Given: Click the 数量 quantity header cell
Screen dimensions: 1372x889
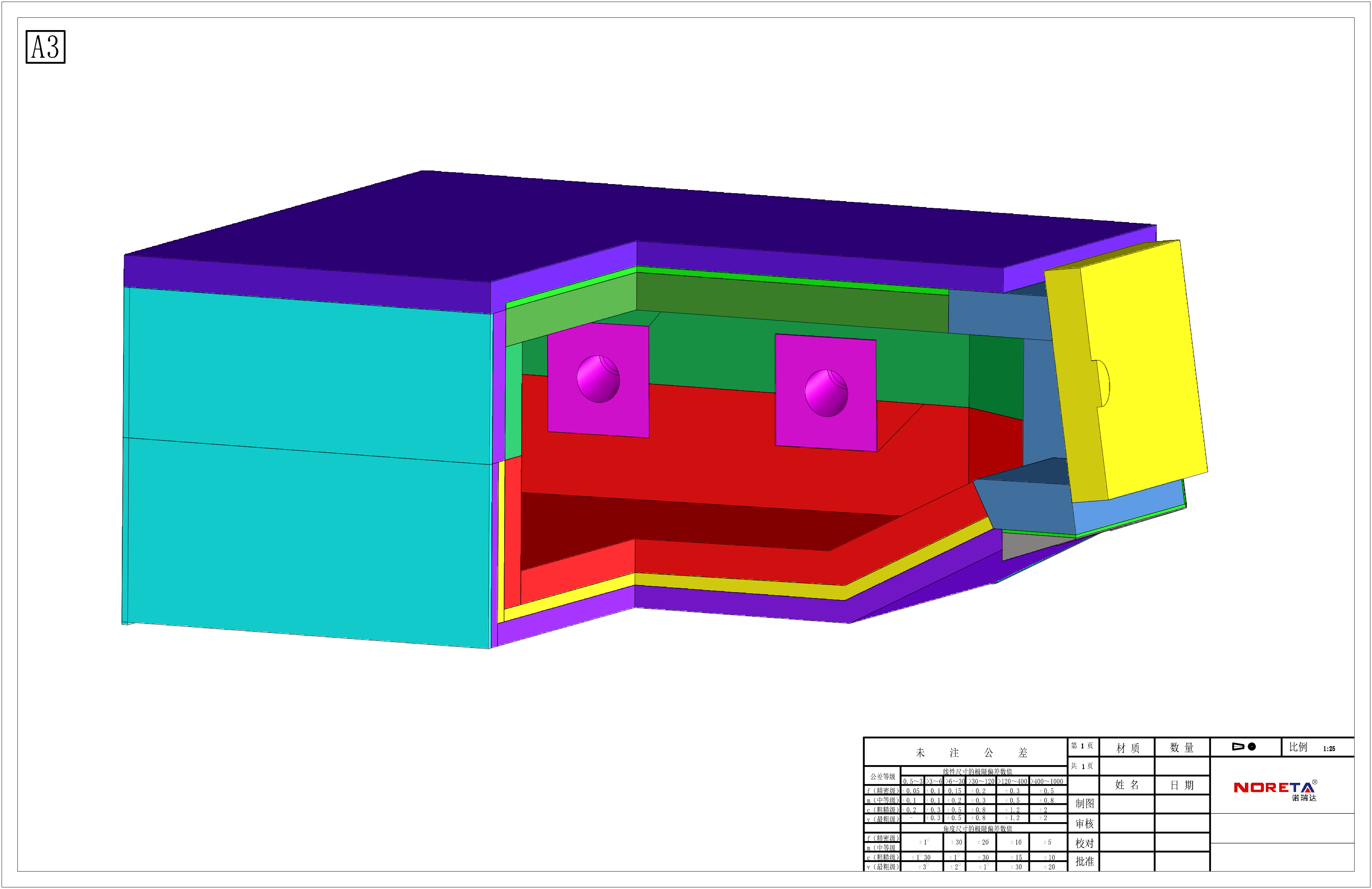Looking at the screenshot, I should (x=1181, y=748).
